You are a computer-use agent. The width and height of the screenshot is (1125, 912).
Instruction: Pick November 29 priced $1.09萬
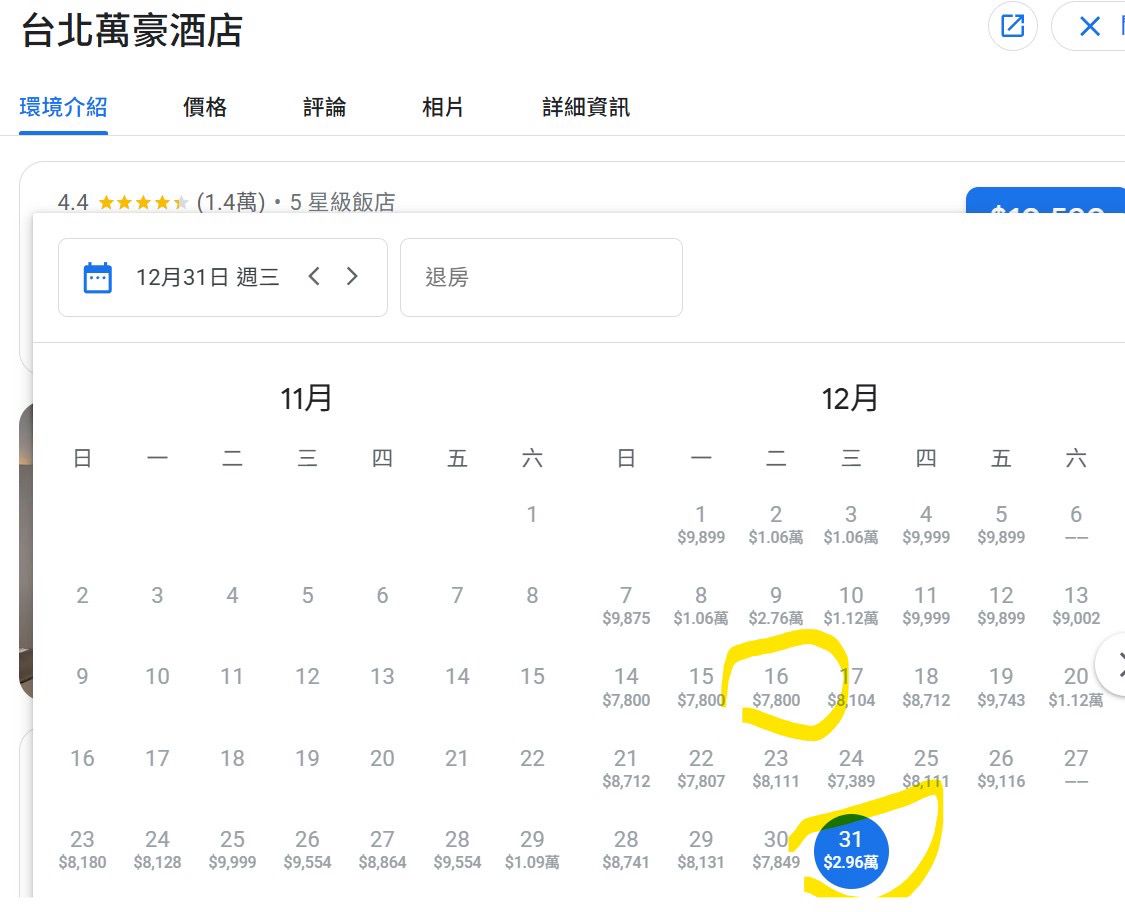pos(532,849)
